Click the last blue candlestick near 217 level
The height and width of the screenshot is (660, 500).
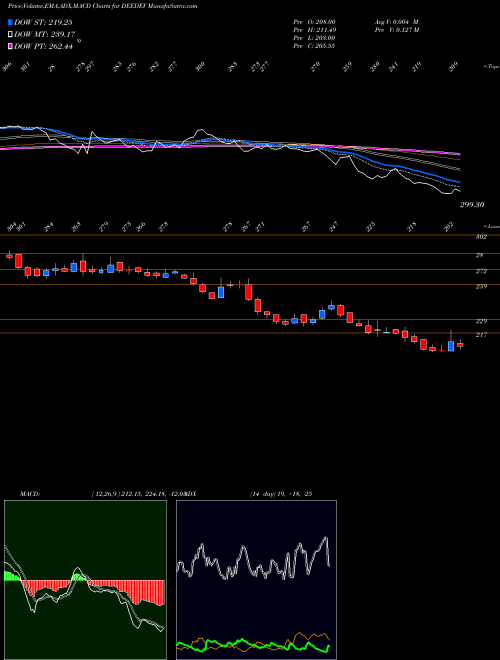coord(451,346)
